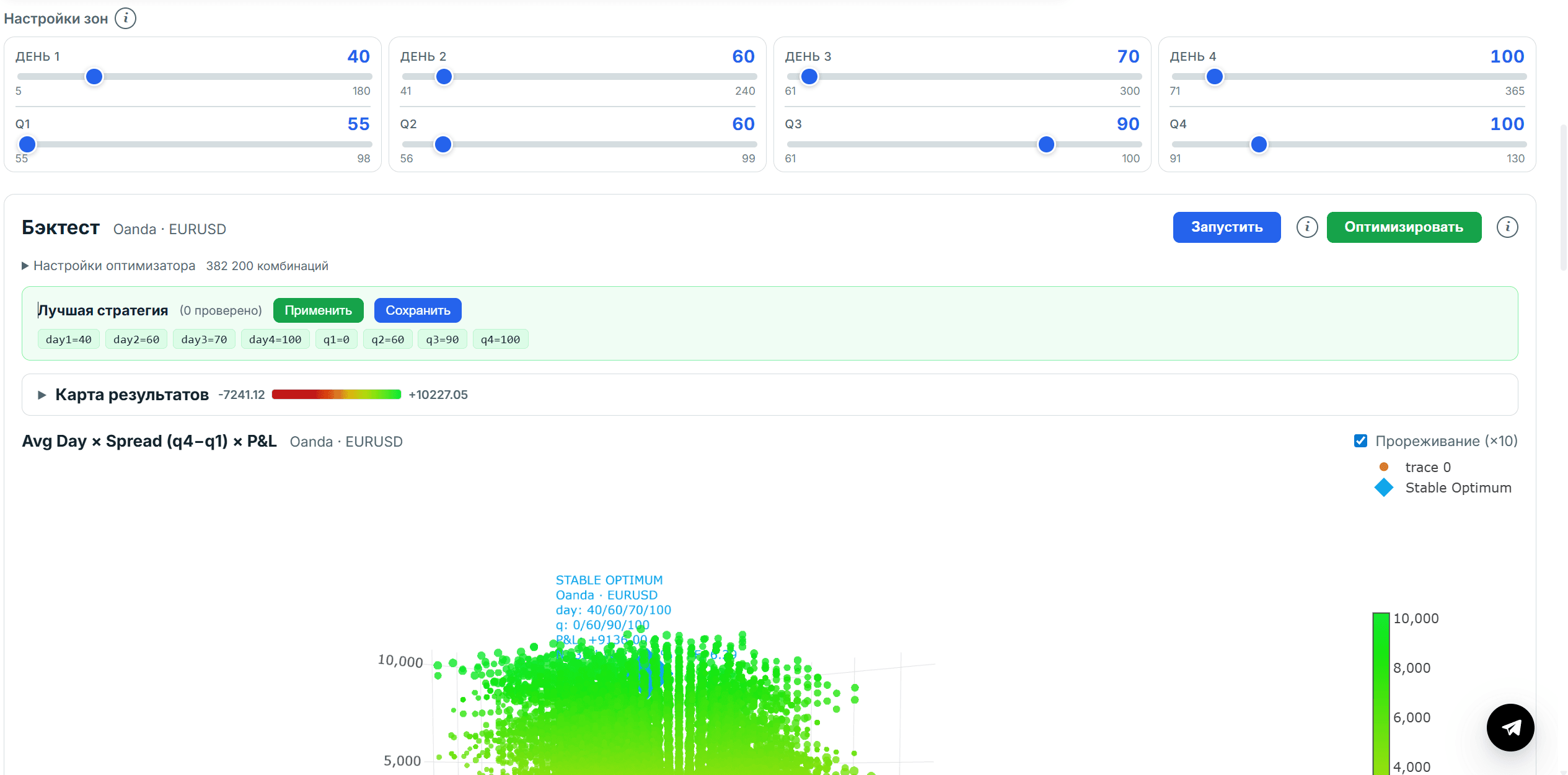Image resolution: width=1568 pixels, height=775 pixels.
Task: Open the Telegram chat floating button
Action: [1510, 727]
